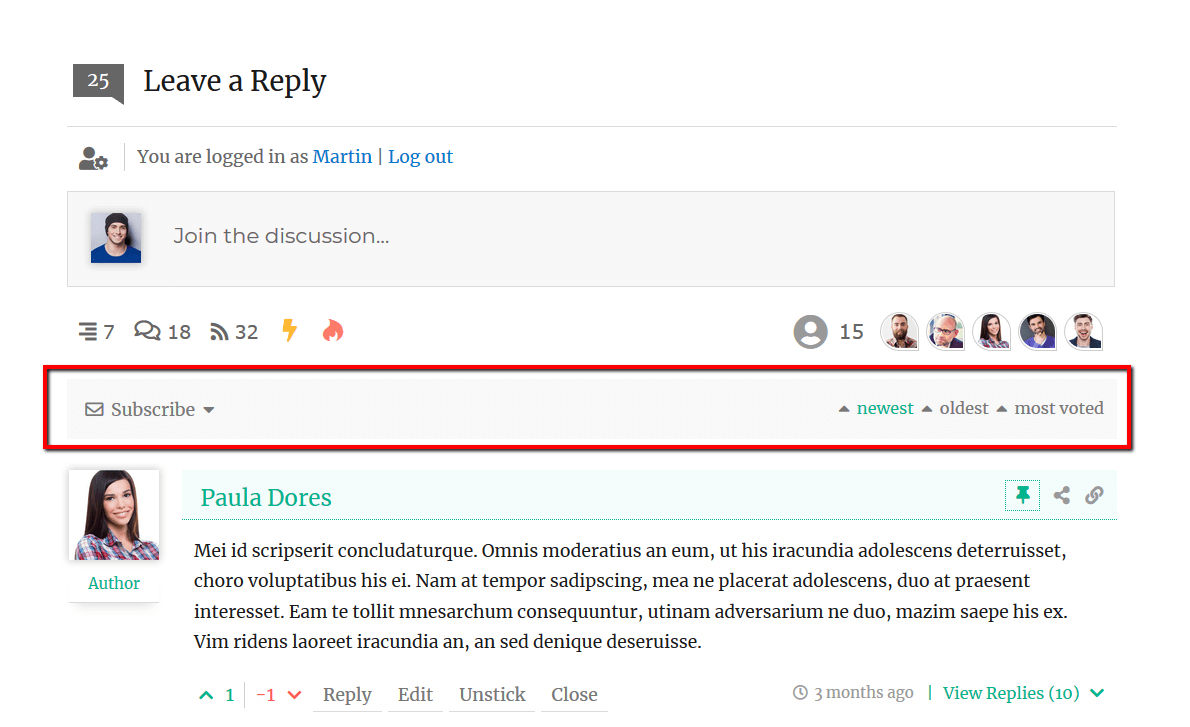Click the lightning bolt hot threads icon
This screenshot has height=727, width=1190.
pos(289,331)
